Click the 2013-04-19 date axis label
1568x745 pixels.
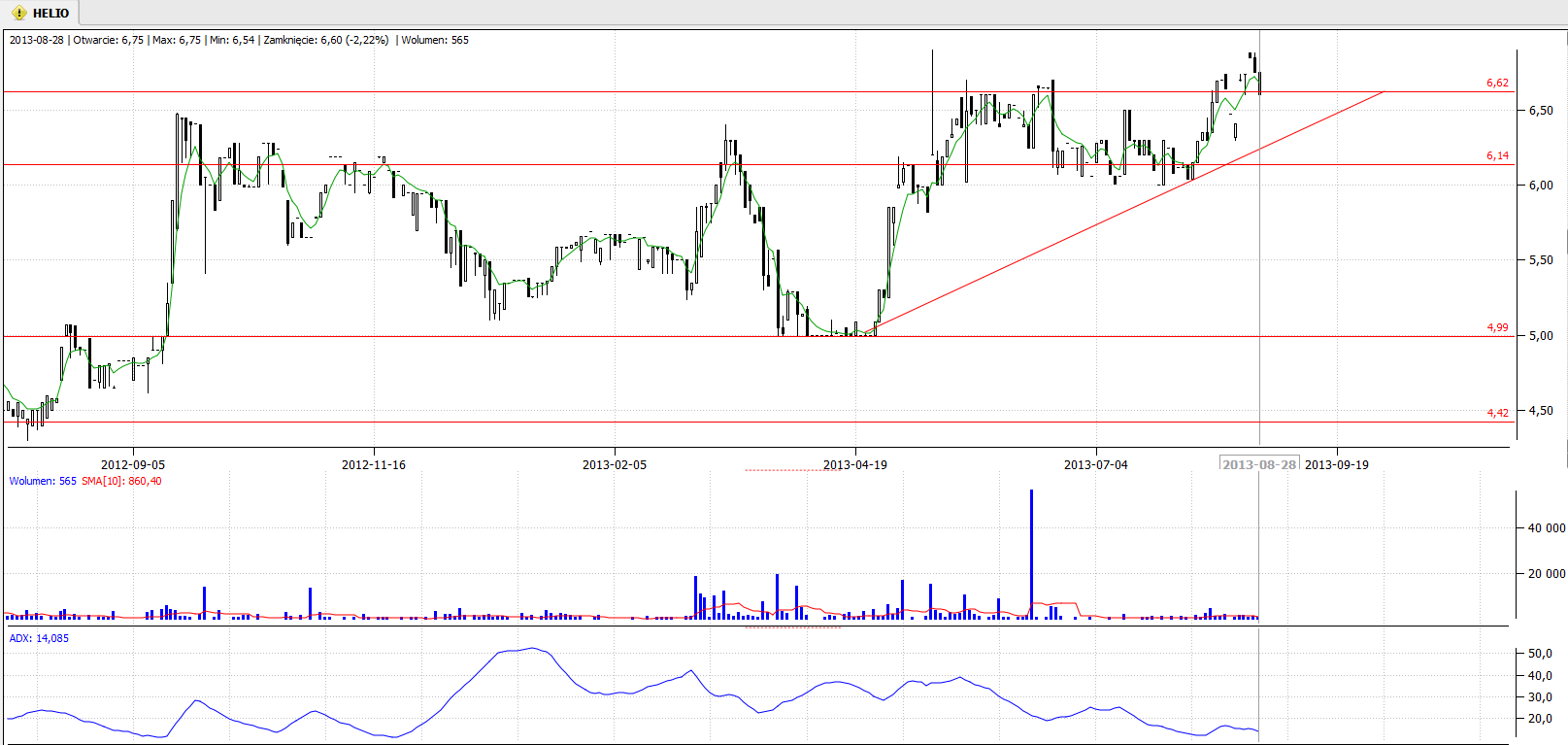click(855, 465)
